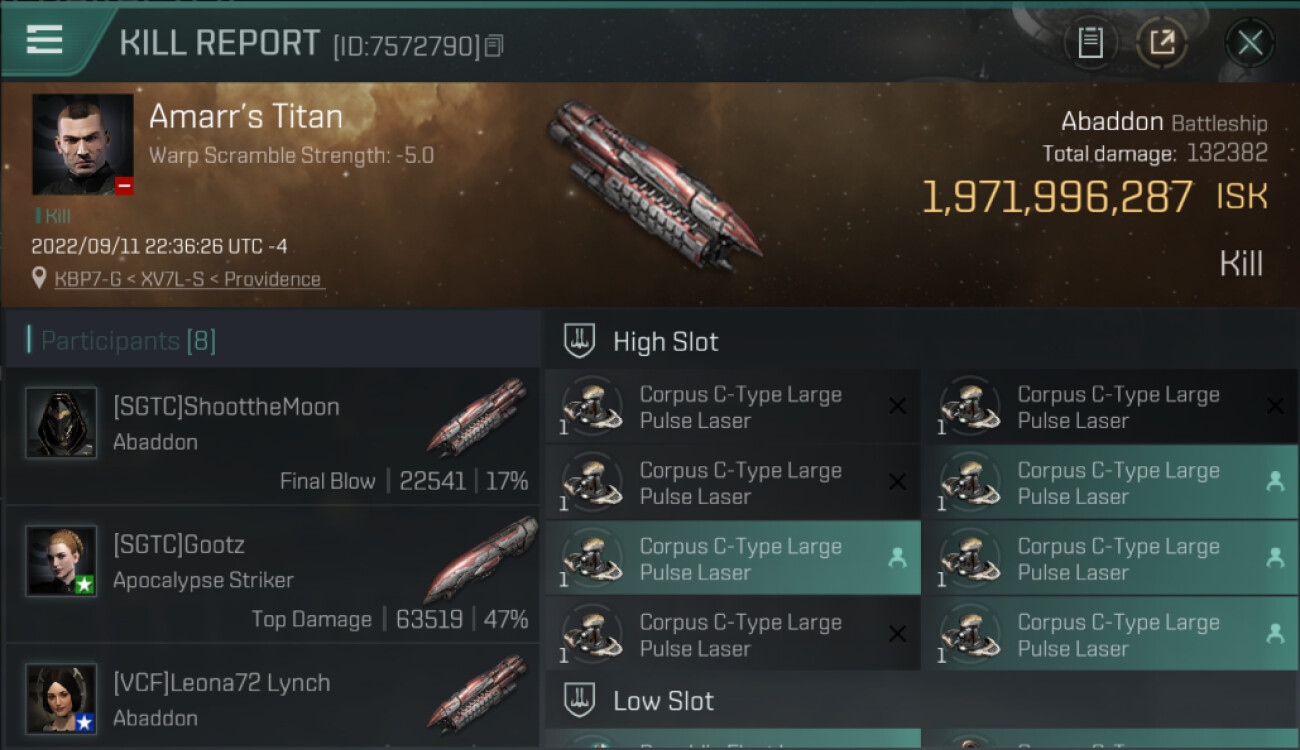Click the High Slot shield icon
This screenshot has width=1300, height=750.
[580, 341]
